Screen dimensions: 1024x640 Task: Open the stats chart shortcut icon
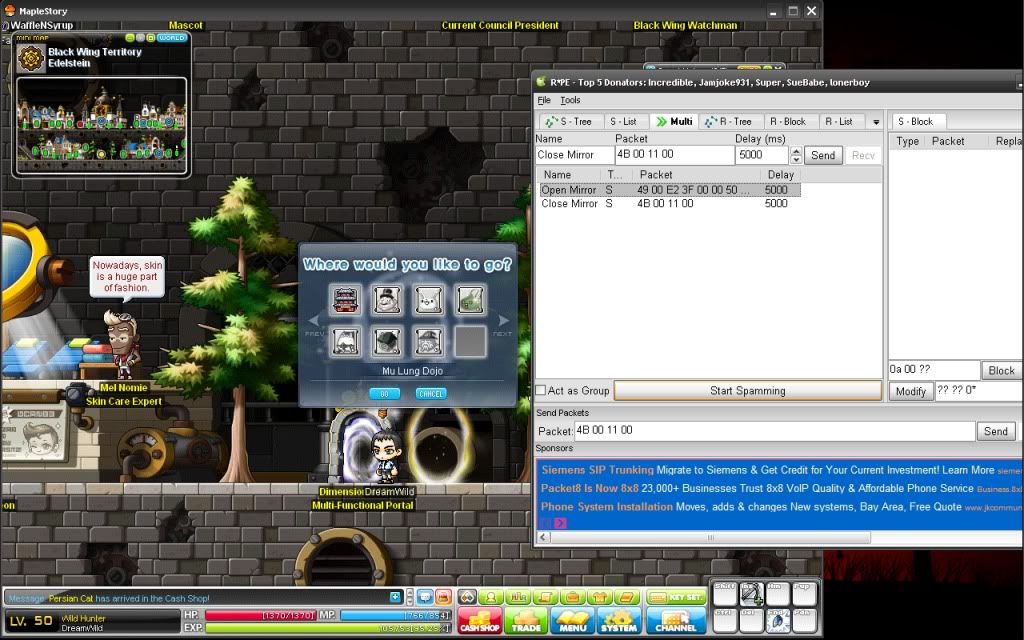point(518,597)
